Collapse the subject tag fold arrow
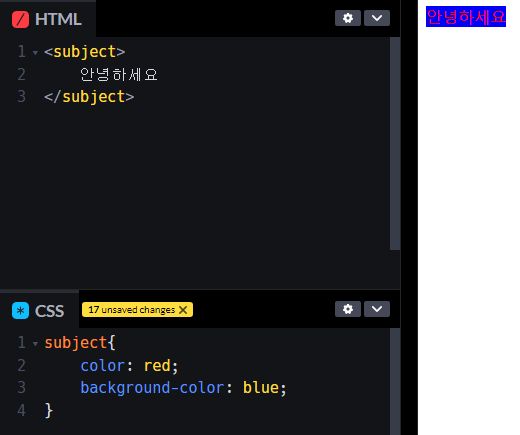520x435 pixels. (x=35, y=53)
